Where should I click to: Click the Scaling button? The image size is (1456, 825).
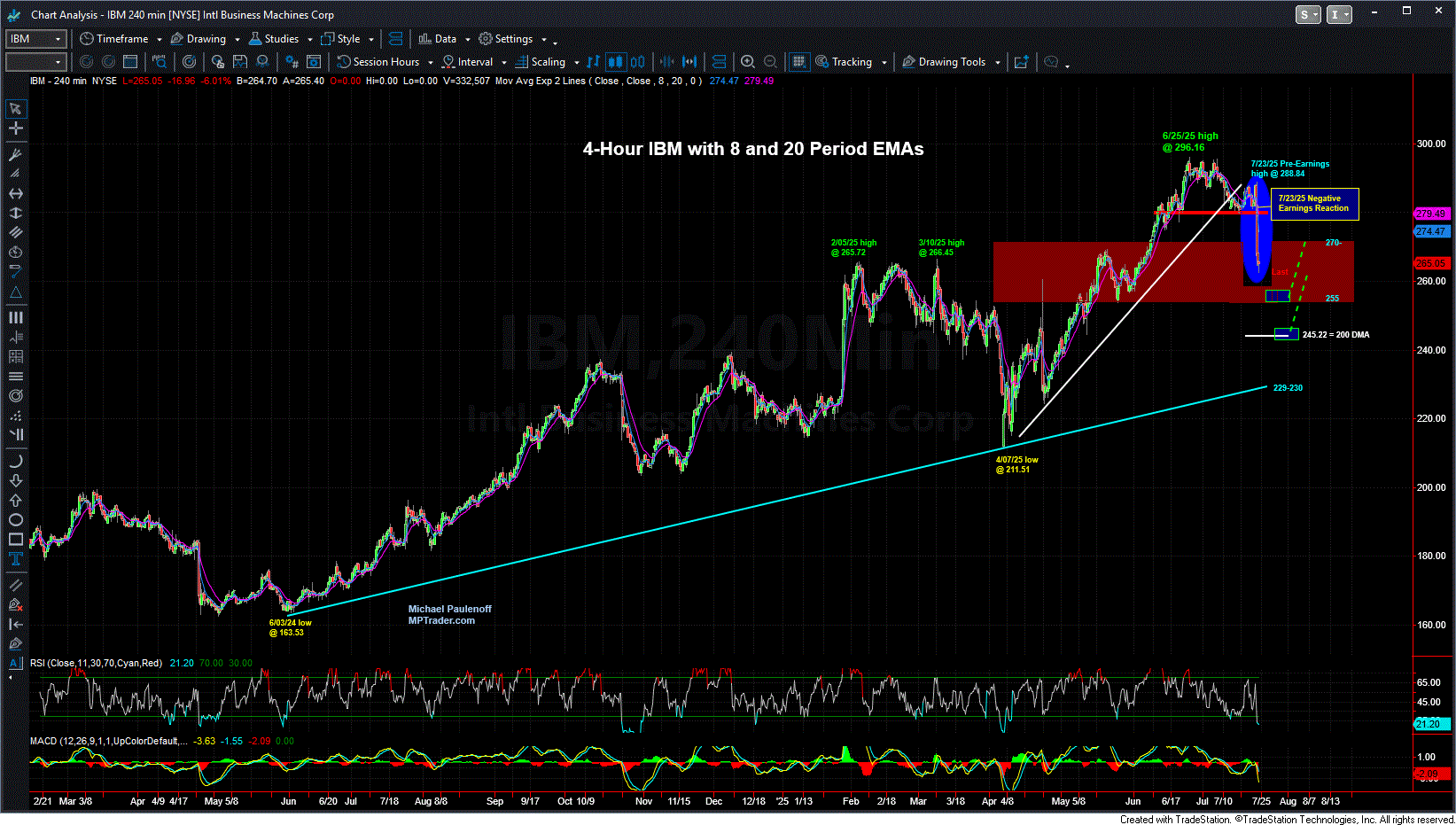pyautogui.click(x=541, y=62)
